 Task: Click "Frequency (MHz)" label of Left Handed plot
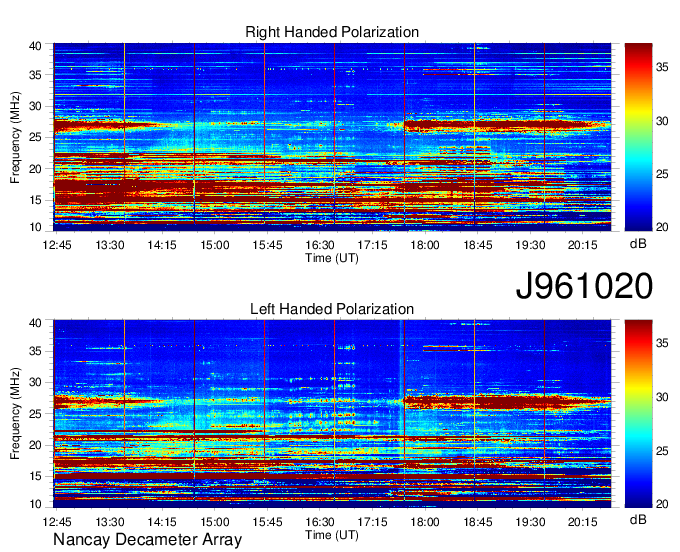15,414
